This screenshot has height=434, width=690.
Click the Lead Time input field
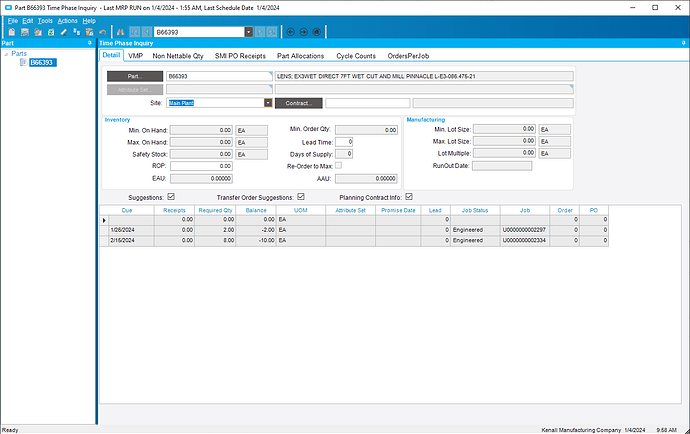343,142
